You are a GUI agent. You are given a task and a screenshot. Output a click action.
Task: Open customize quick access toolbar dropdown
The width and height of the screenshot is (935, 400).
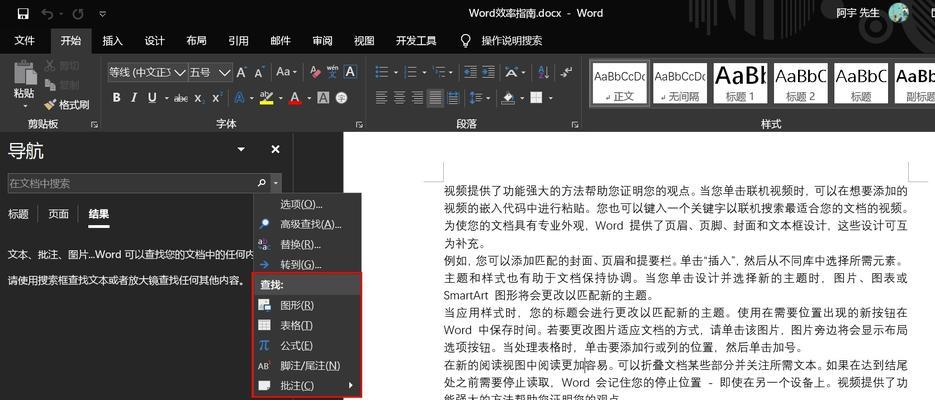tap(103, 13)
